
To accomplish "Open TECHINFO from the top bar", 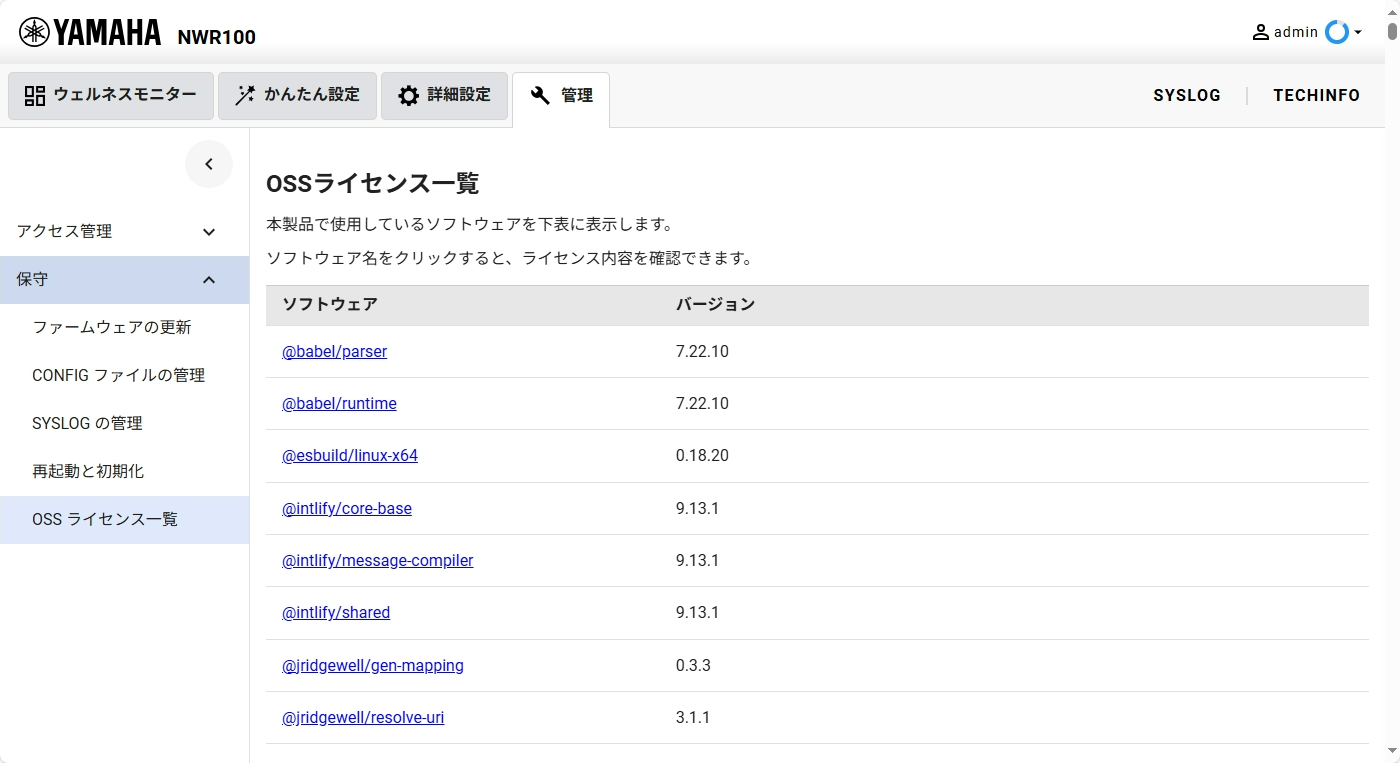I will click(x=1316, y=96).
